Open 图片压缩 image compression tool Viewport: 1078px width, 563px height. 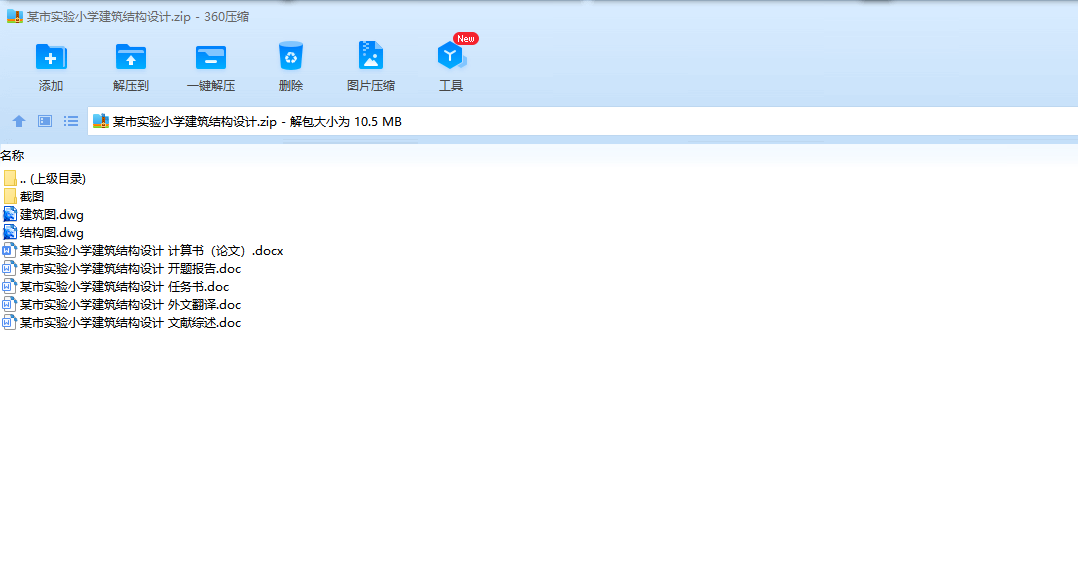(x=371, y=56)
